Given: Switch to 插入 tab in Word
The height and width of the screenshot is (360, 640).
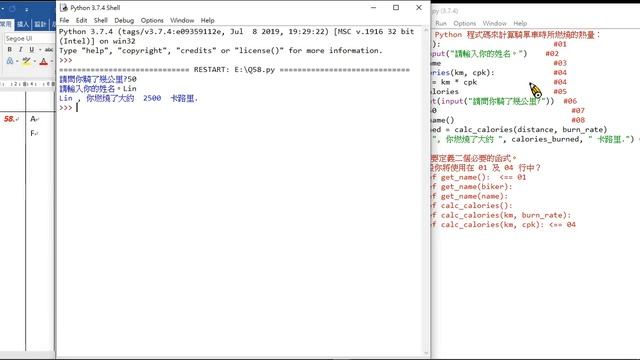Looking at the screenshot, I should point(23,24).
